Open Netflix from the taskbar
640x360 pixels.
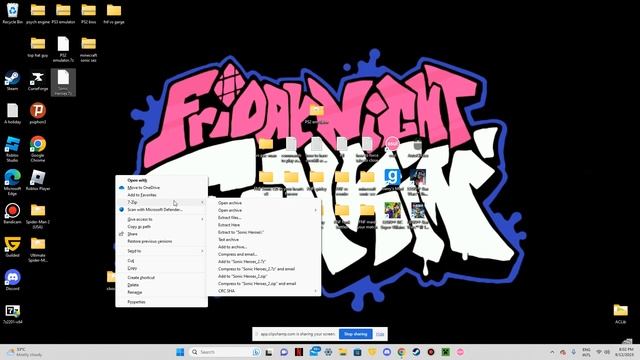(299, 352)
